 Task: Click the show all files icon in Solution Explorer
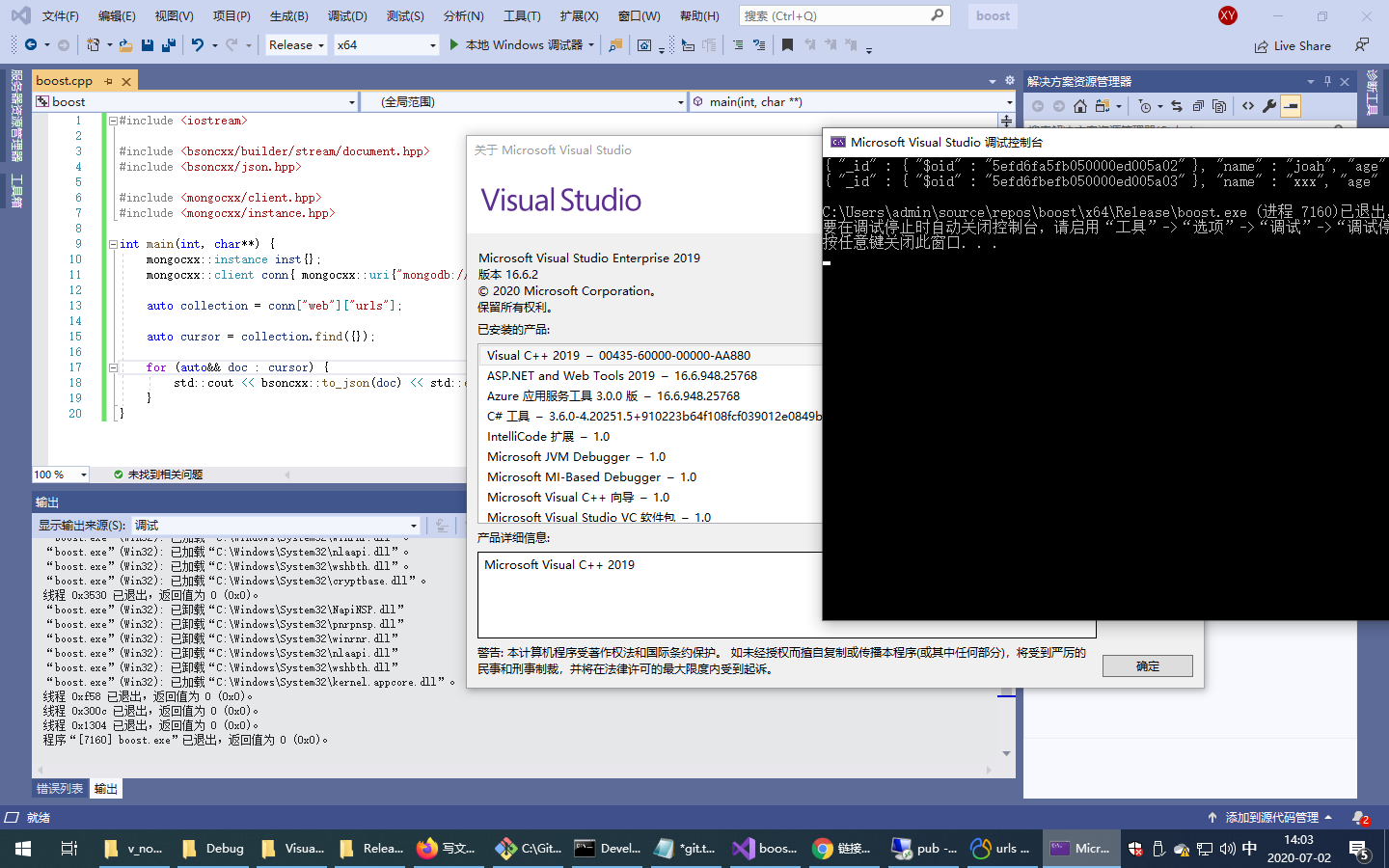[x=1219, y=106]
